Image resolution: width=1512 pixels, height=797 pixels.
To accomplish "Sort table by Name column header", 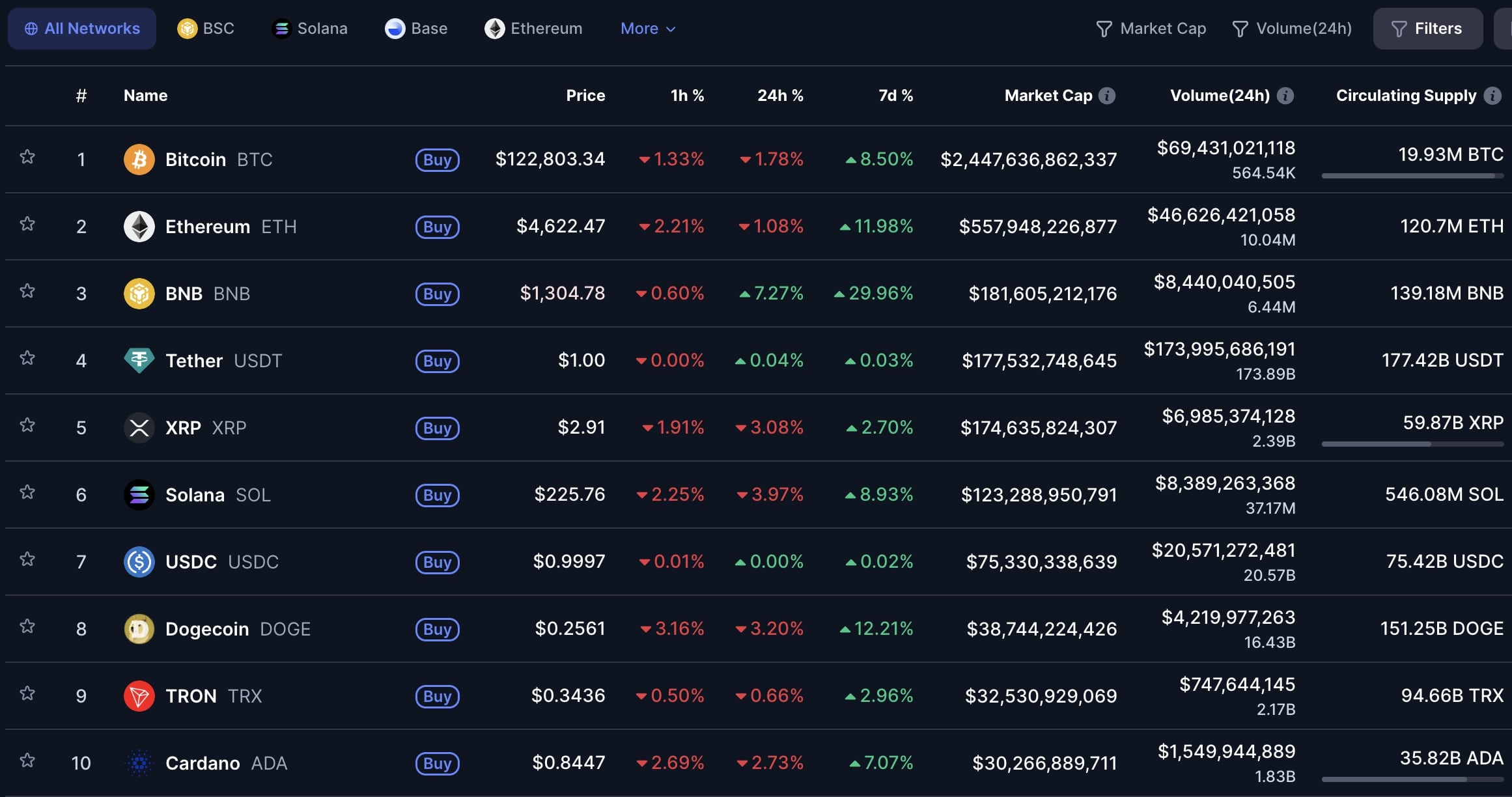I will (146, 96).
